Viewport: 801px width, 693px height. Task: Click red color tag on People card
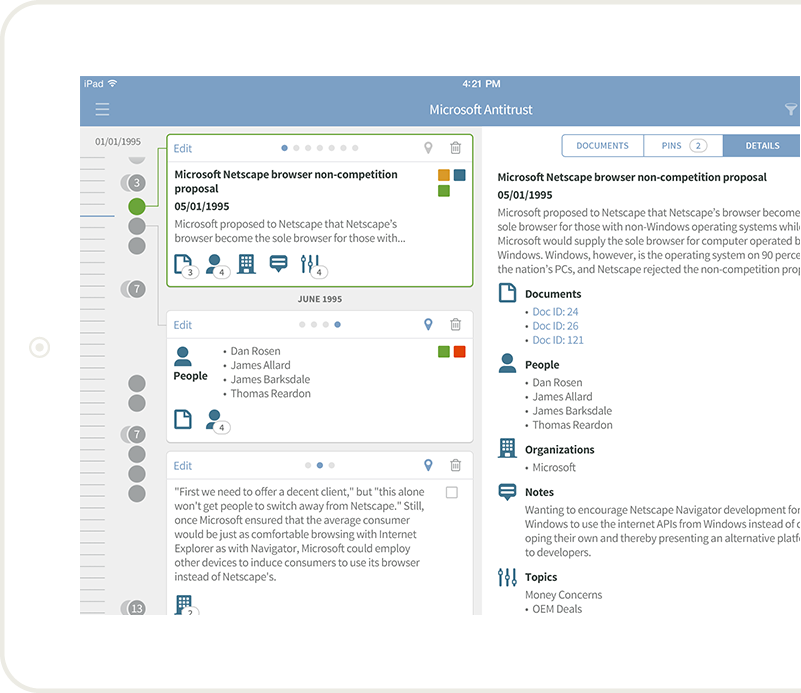pyautogui.click(x=460, y=351)
